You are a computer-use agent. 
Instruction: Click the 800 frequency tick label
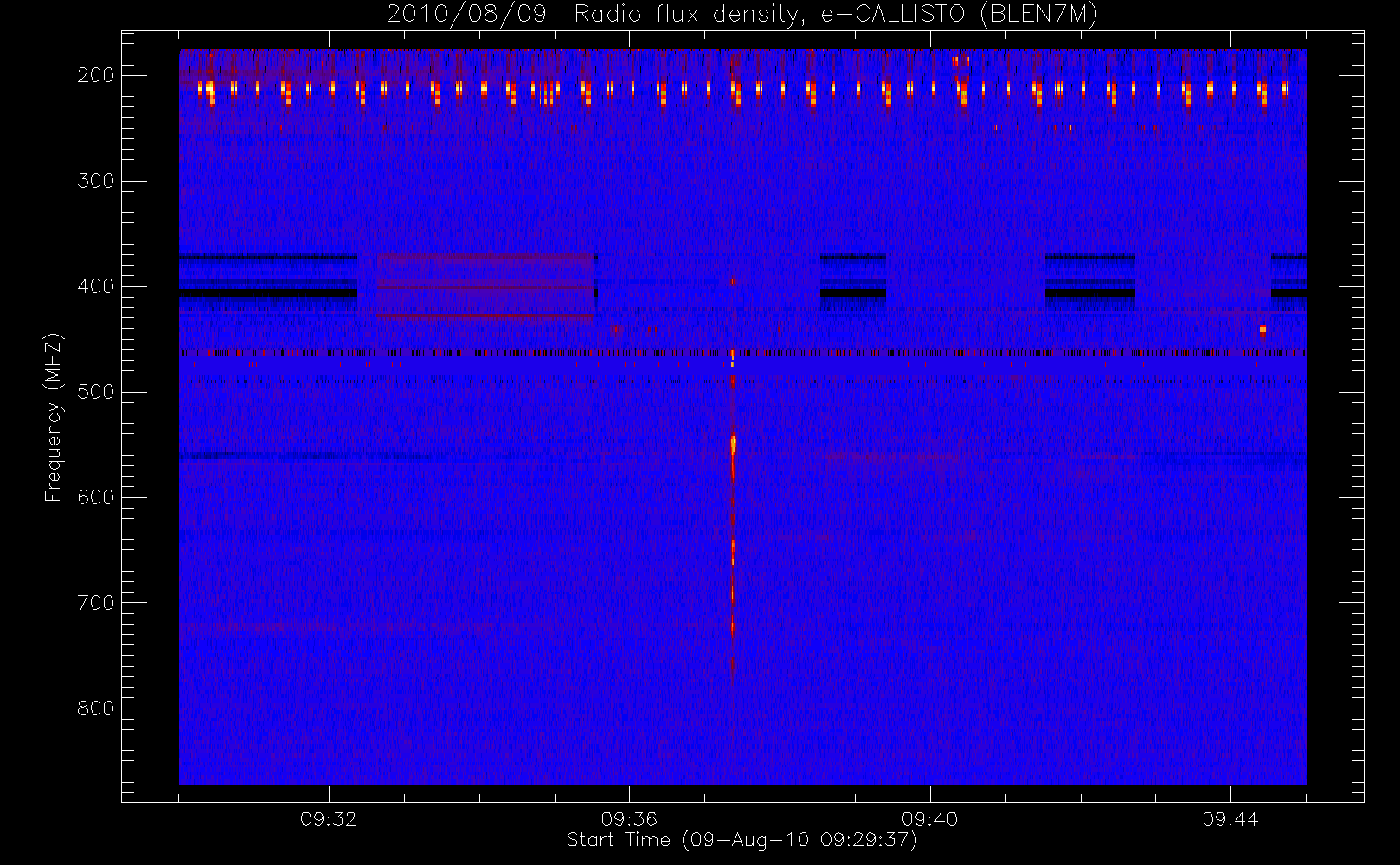96,708
